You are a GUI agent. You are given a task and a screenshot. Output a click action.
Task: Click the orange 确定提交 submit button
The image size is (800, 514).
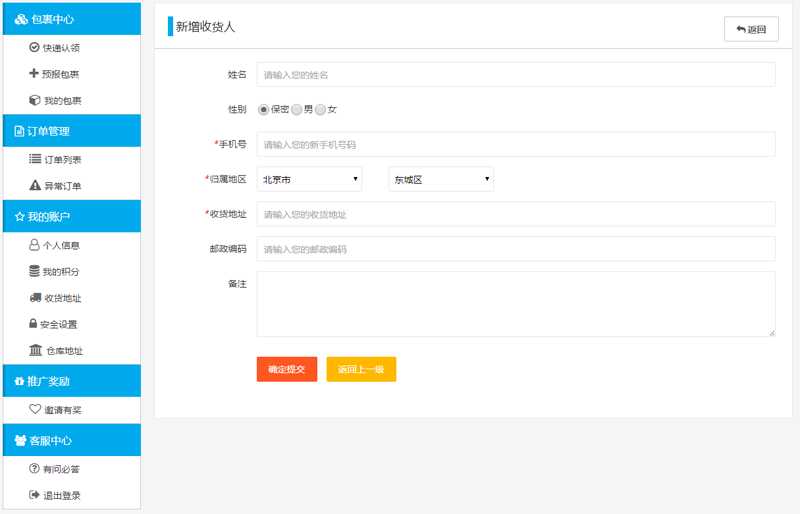coord(287,369)
